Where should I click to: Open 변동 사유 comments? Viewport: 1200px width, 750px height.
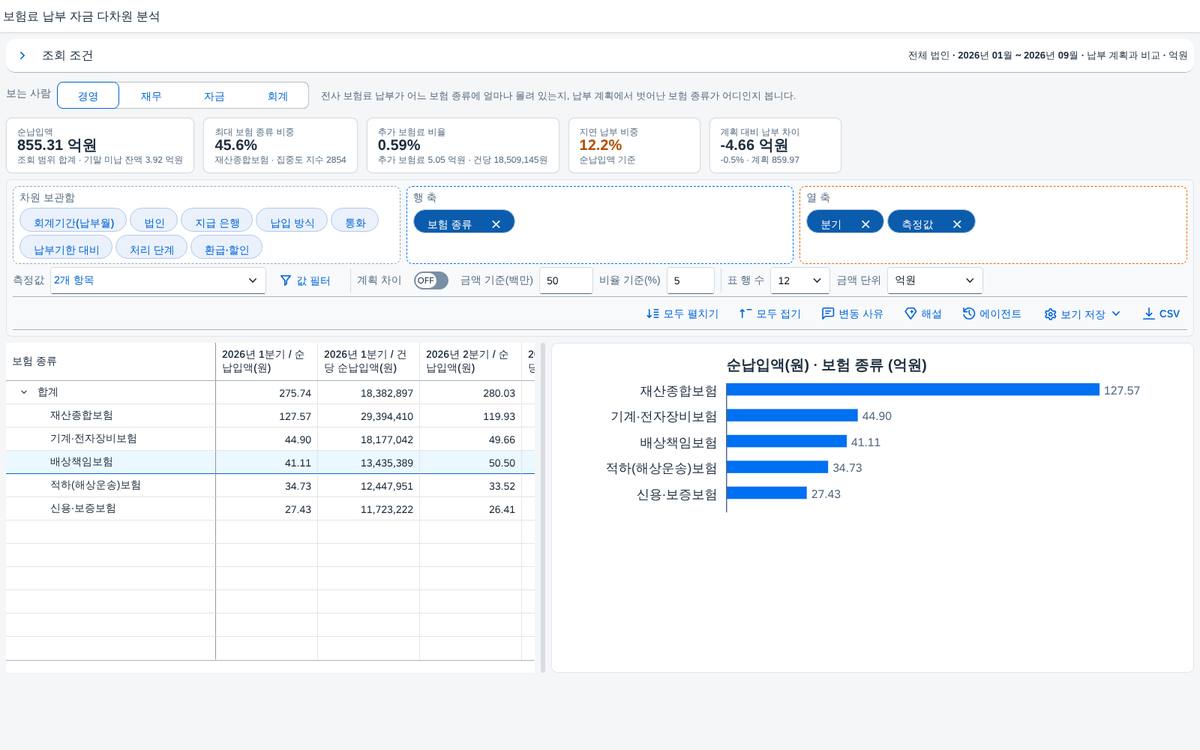(x=852, y=314)
